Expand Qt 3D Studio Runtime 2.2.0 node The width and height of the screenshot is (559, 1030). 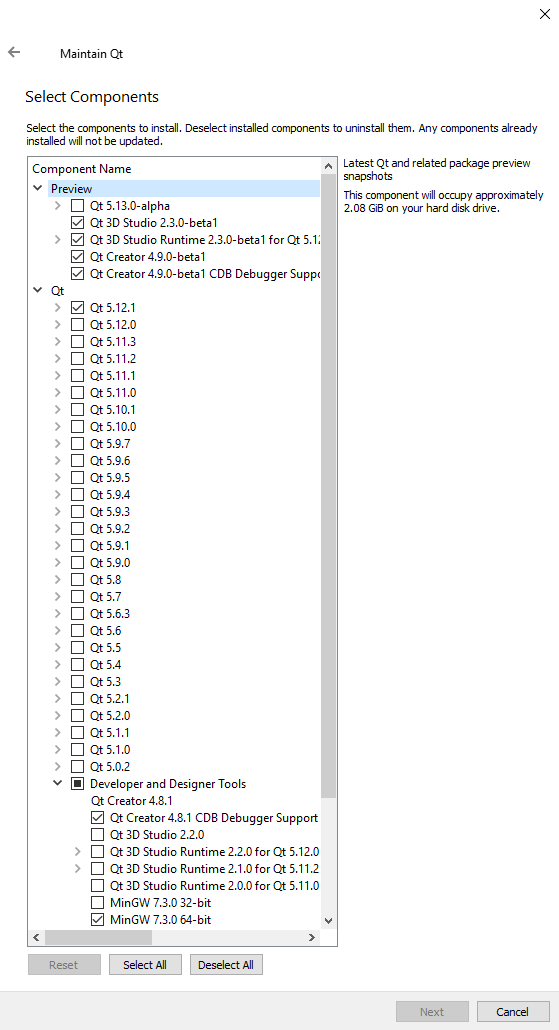click(x=78, y=851)
